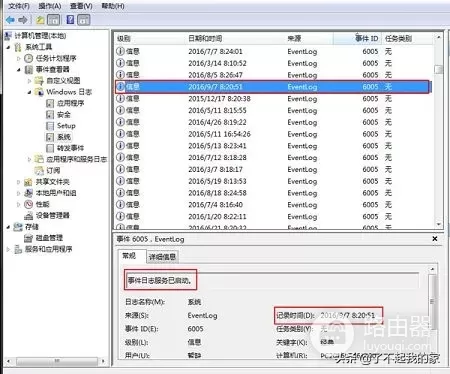Click tree pane scroll right arrow

(103, 361)
